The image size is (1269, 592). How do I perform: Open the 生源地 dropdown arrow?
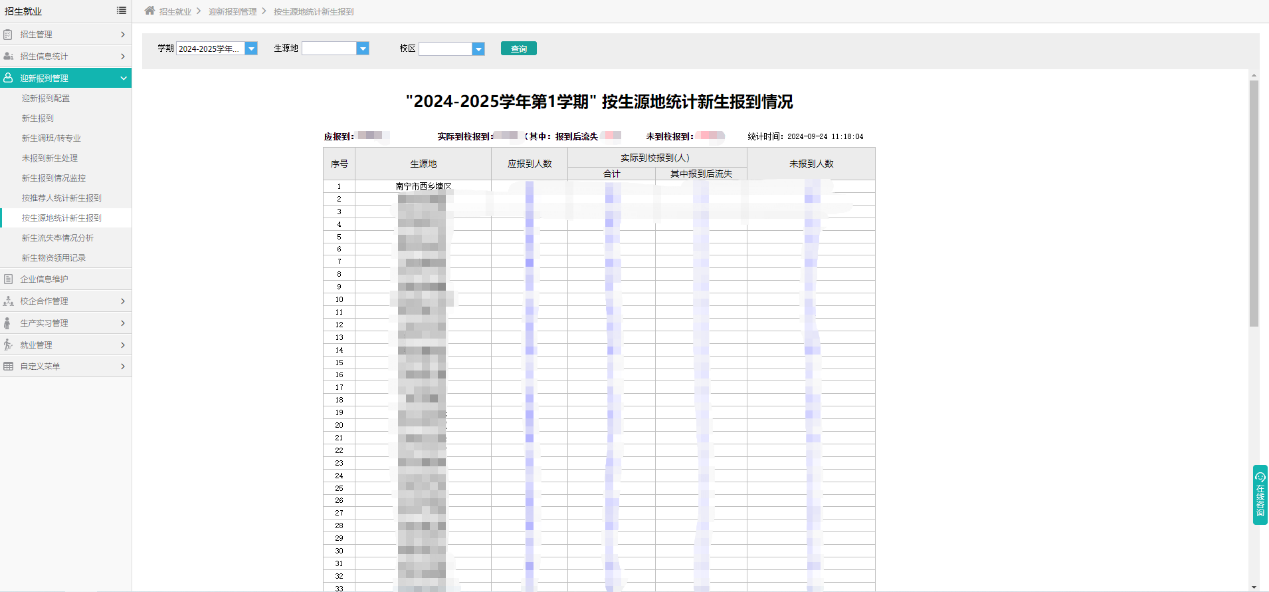[363, 48]
